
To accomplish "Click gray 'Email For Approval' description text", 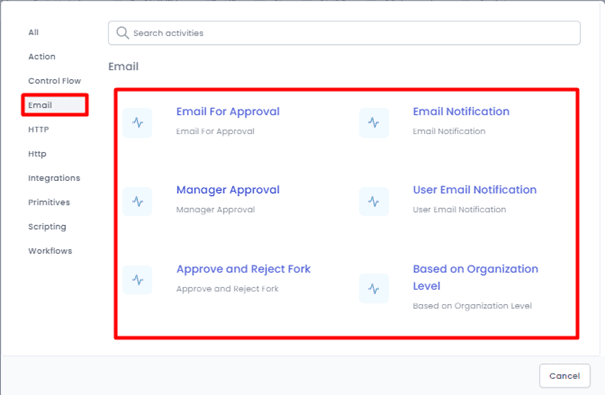I will click(215, 132).
